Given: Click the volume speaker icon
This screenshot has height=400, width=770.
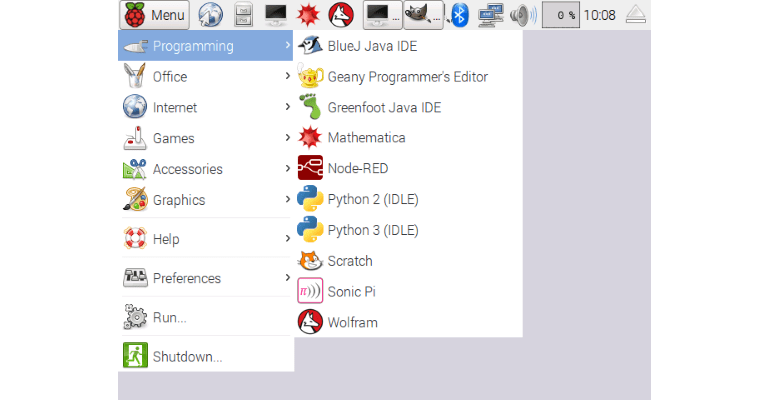Looking at the screenshot, I should pyautogui.click(x=523, y=15).
